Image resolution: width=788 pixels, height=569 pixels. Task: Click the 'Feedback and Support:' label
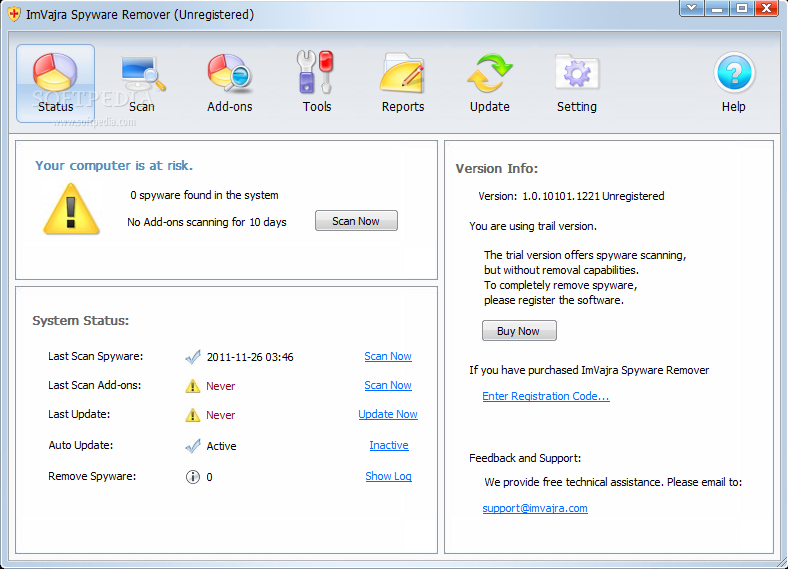point(525,458)
